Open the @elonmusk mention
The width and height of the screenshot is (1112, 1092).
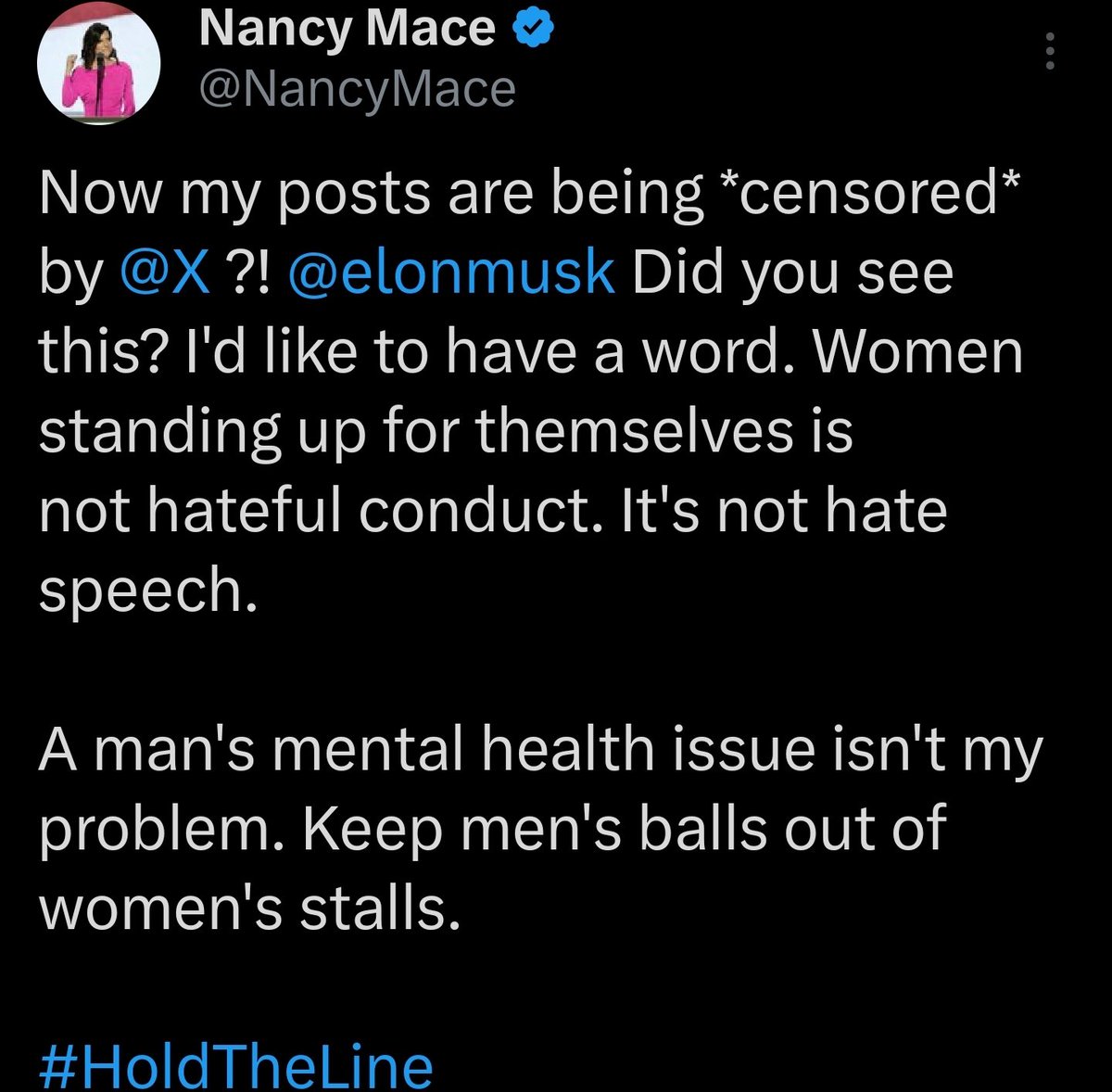pyautogui.click(x=452, y=273)
